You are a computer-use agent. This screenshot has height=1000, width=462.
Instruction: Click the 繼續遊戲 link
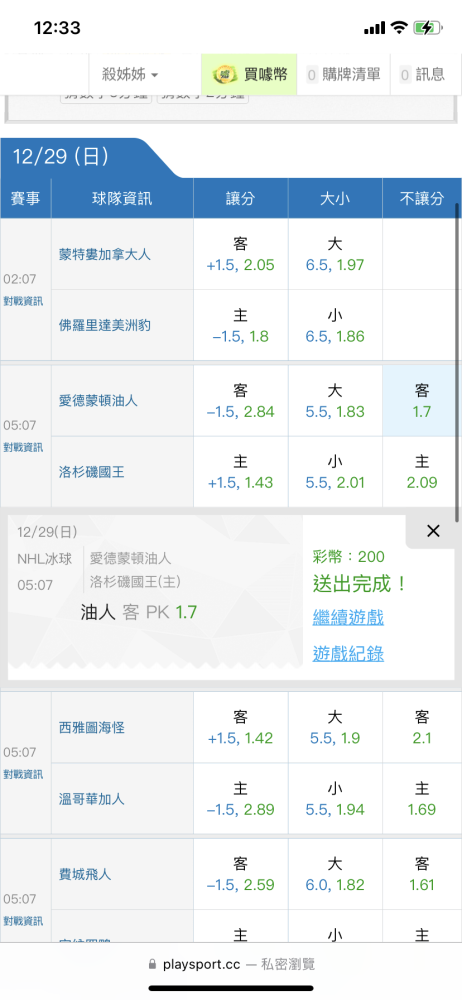coord(348,617)
